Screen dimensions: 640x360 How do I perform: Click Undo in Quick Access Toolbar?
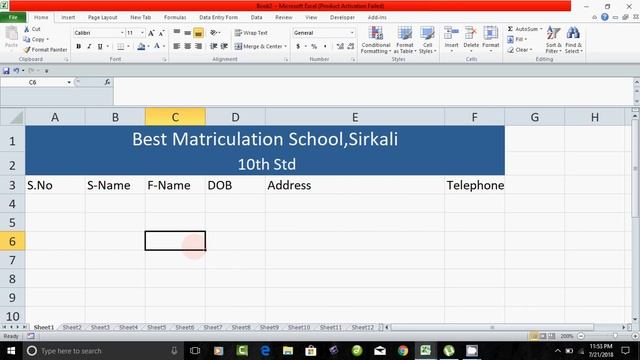pyautogui.click(x=16, y=71)
